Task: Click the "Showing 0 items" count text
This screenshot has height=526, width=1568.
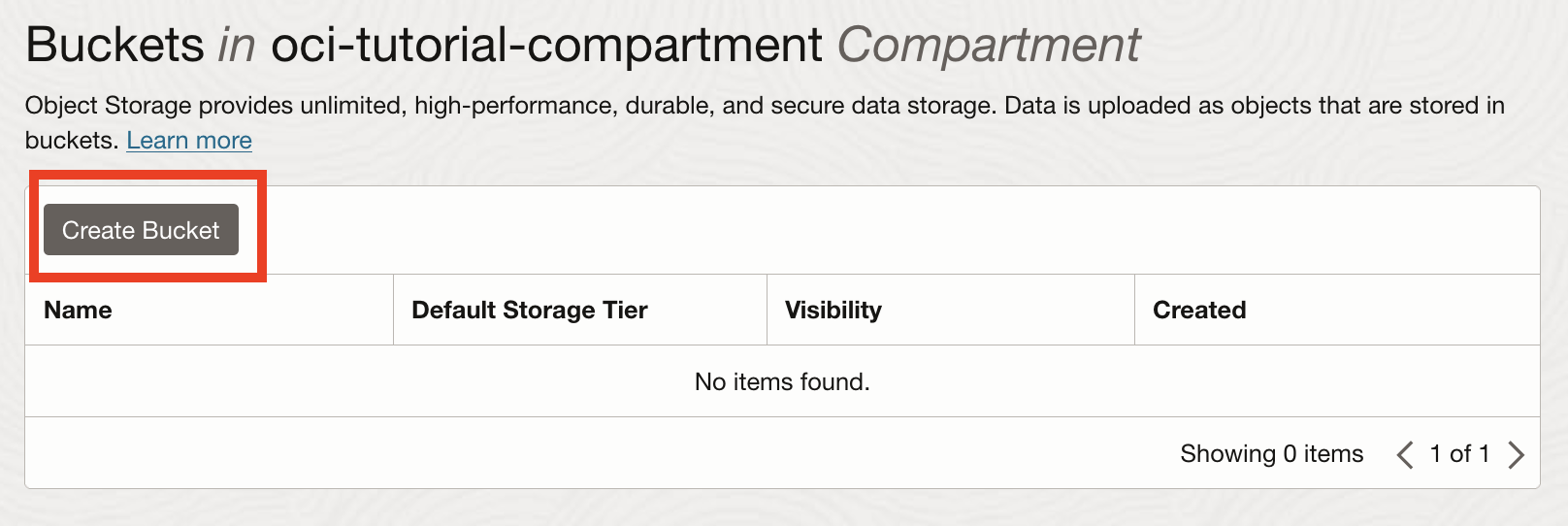Action: click(x=1271, y=454)
